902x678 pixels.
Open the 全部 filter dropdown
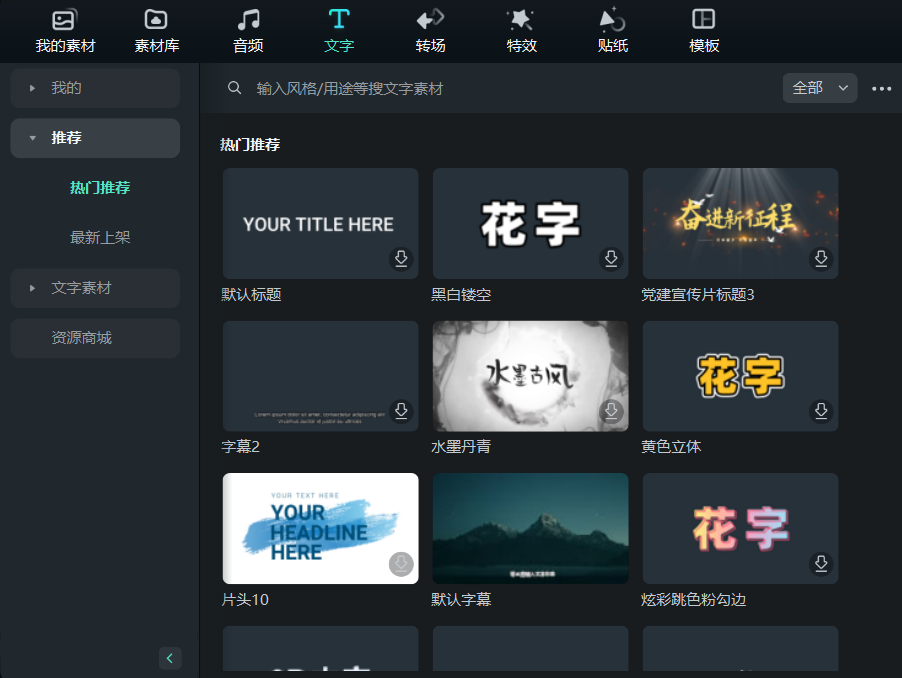[x=819, y=88]
